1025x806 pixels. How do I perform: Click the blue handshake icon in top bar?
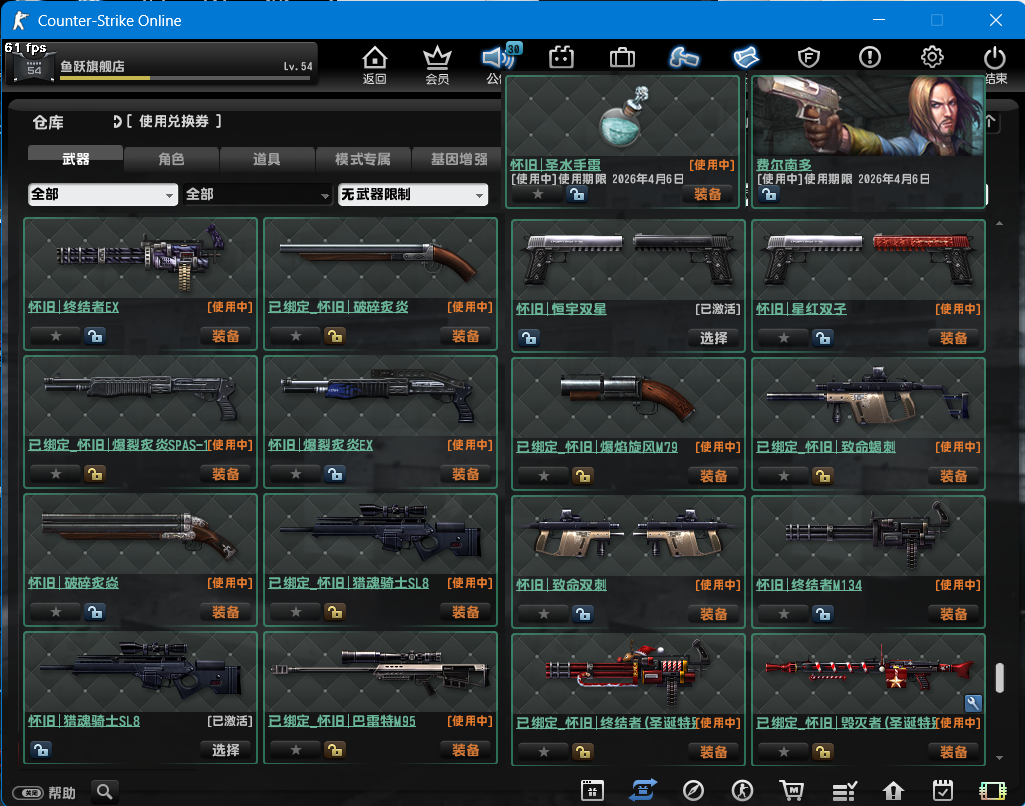[x=684, y=58]
